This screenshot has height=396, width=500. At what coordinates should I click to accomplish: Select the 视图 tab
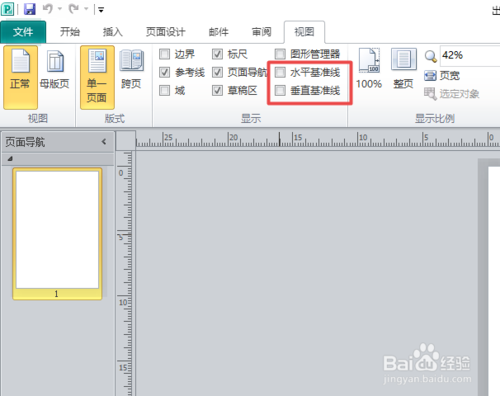coord(304,32)
